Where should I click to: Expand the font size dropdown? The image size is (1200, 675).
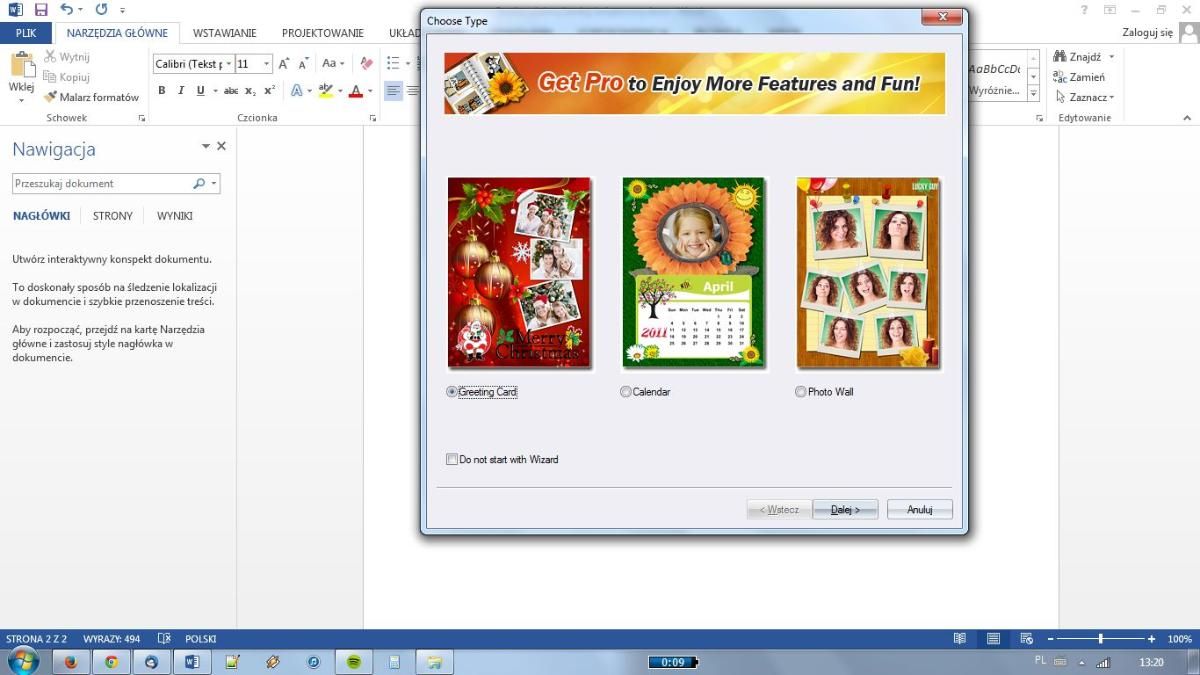(x=266, y=64)
